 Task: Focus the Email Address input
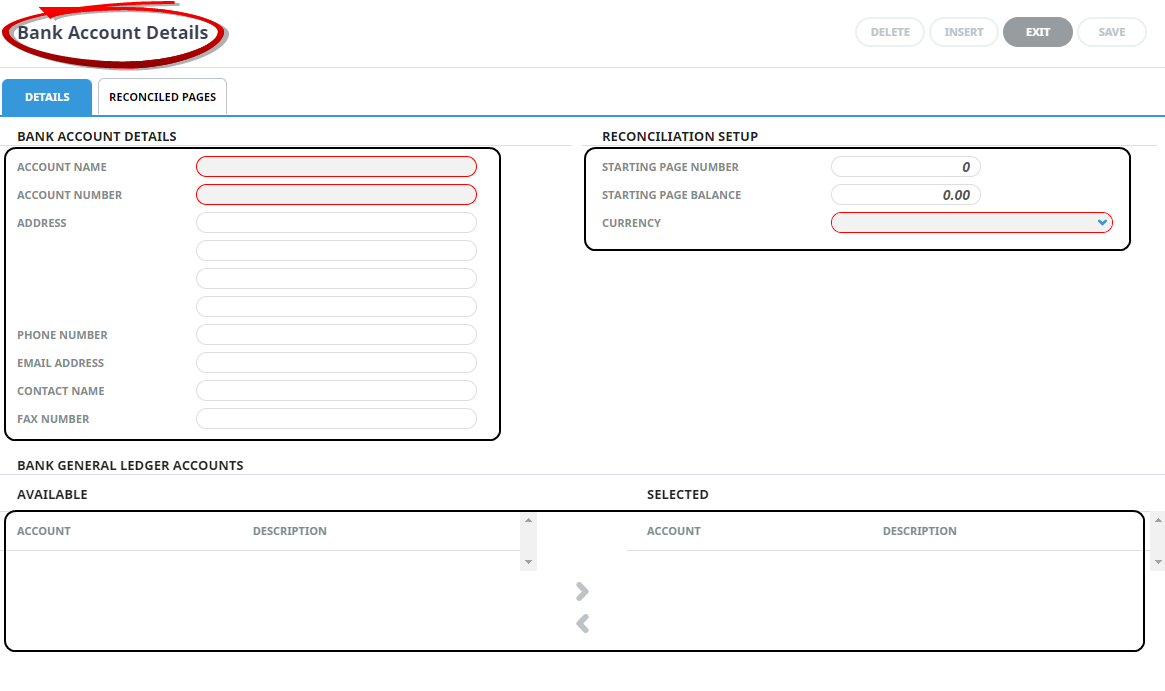click(336, 363)
